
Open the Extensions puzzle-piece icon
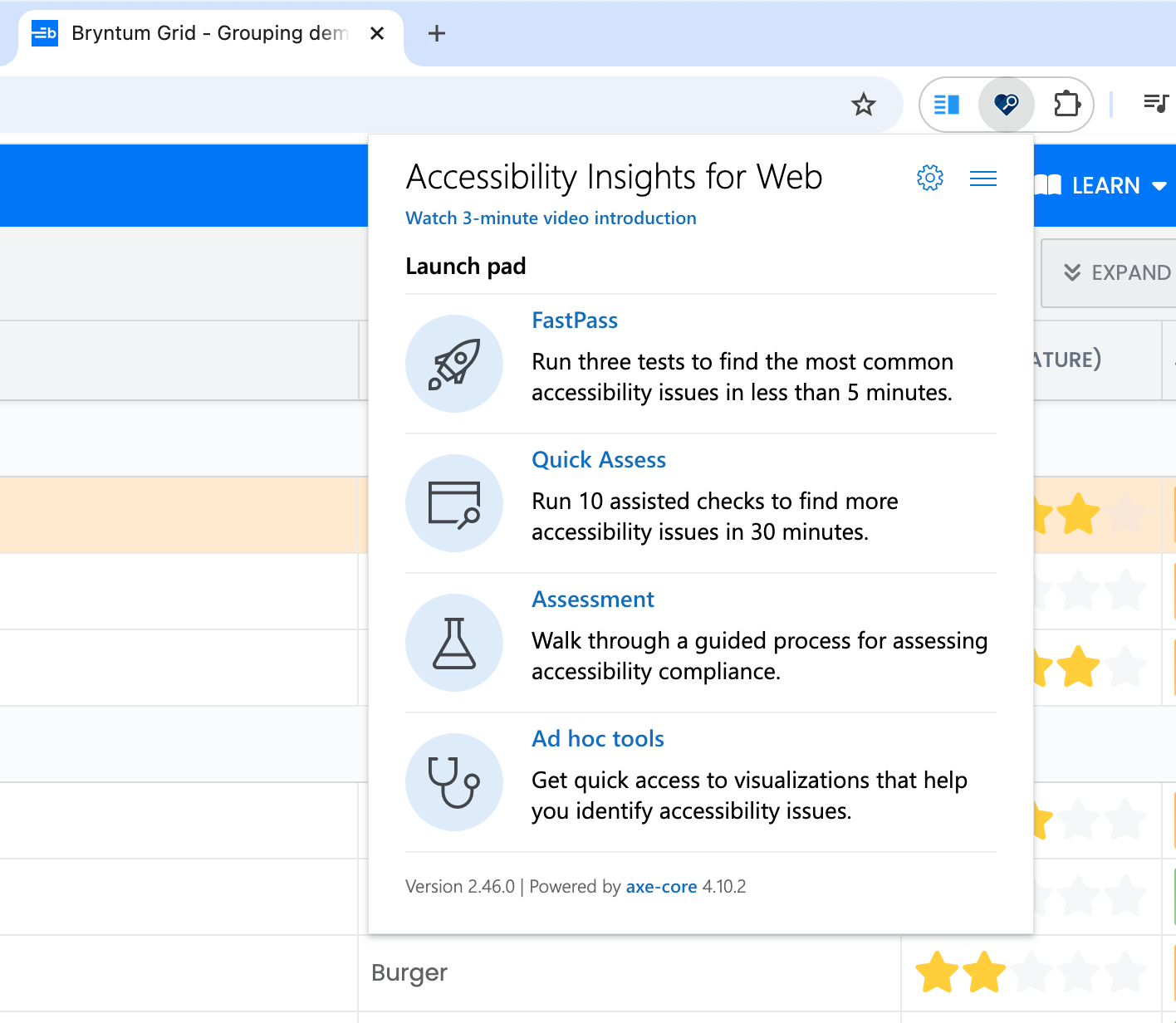tap(1066, 105)
